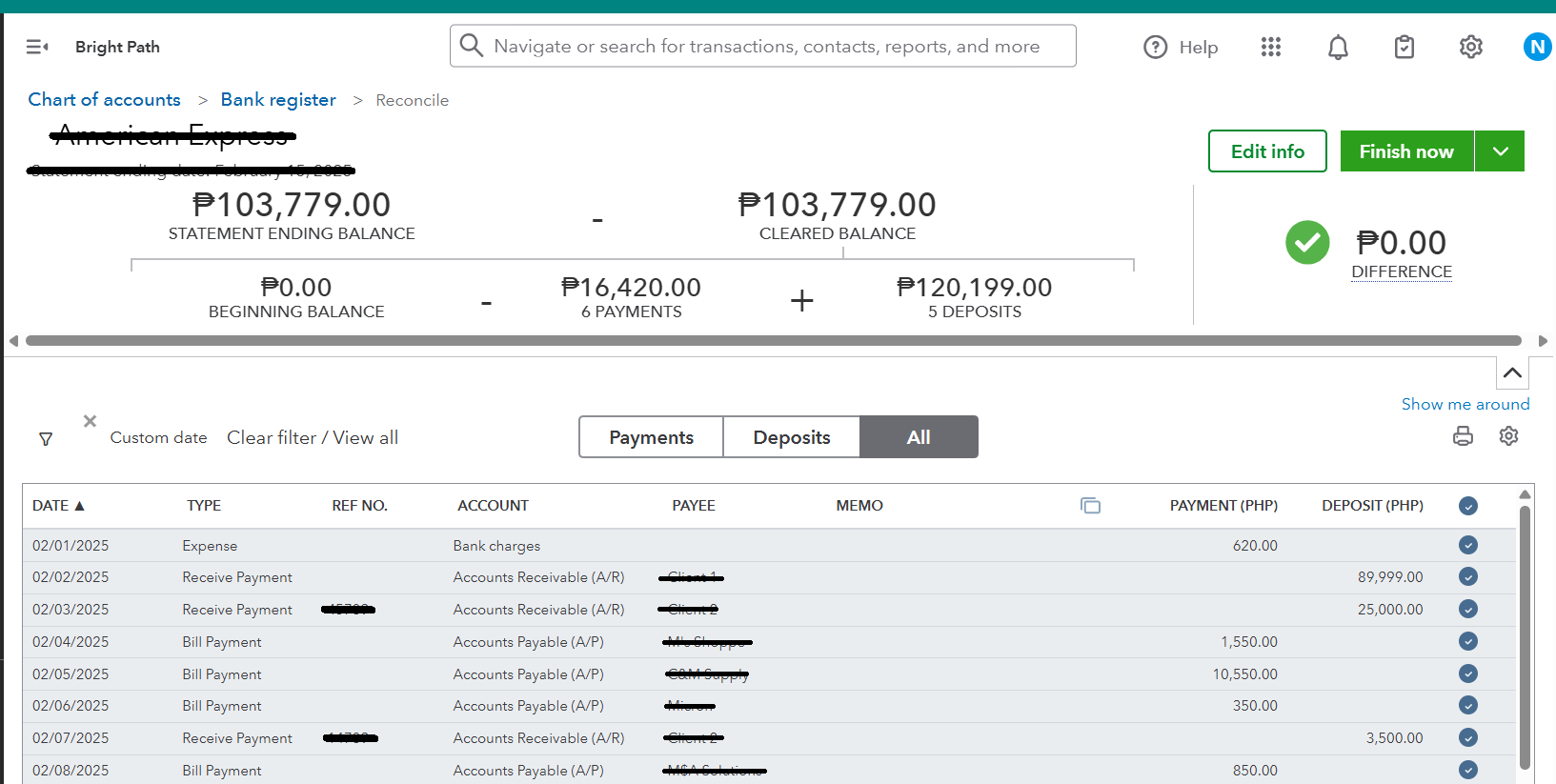Viewport: 1556px width, 784px height.
Task: Click the Edit info button
Action: tap(1267, 151)
